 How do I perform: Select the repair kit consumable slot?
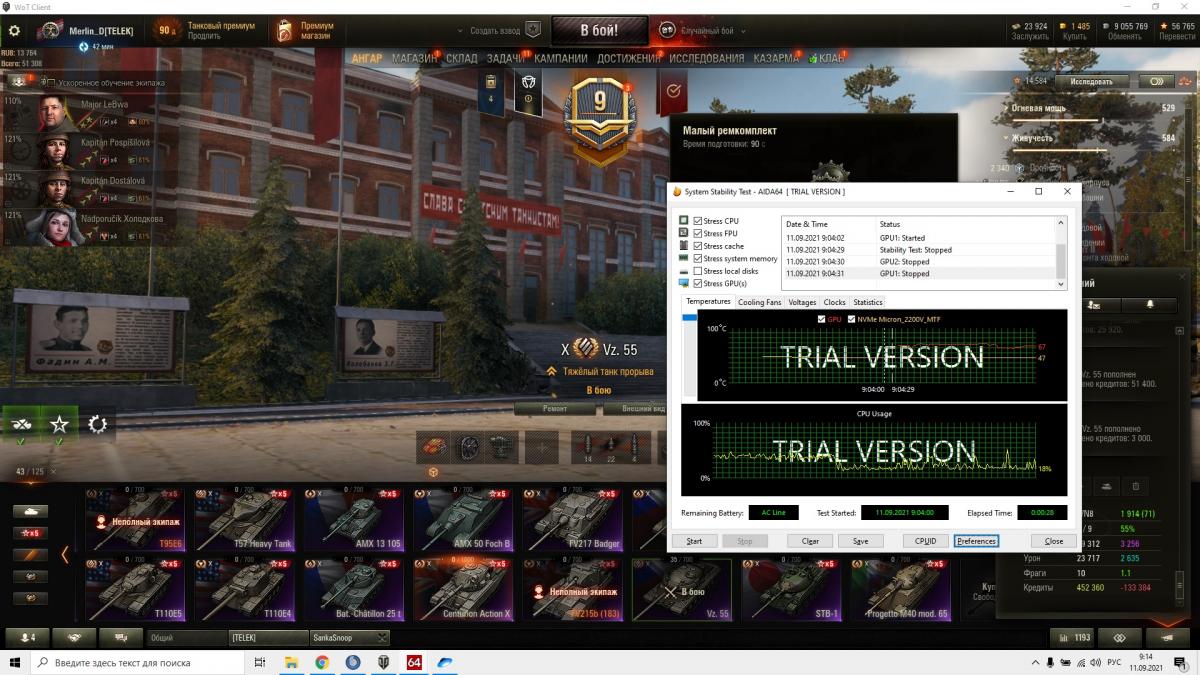tap(433, 447)
